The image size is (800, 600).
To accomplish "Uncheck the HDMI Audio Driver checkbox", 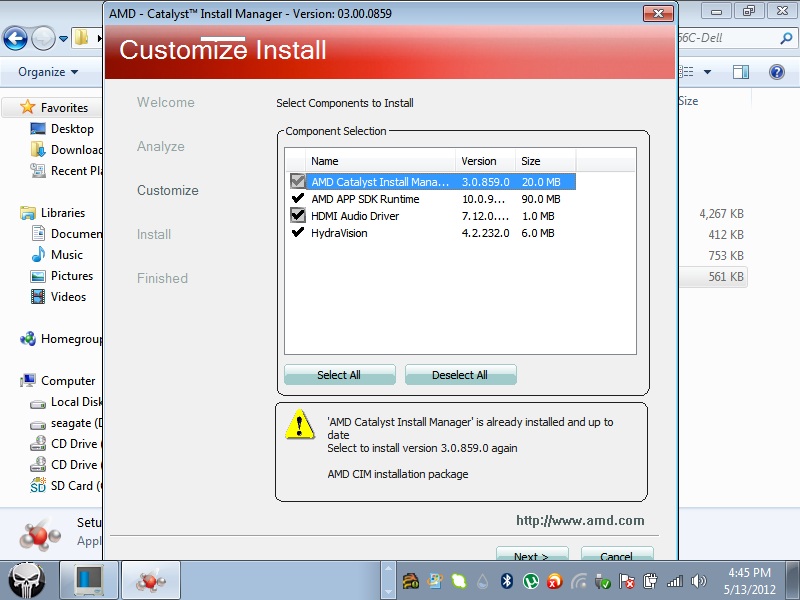I will pyautogui.click(x=297, y=215).
